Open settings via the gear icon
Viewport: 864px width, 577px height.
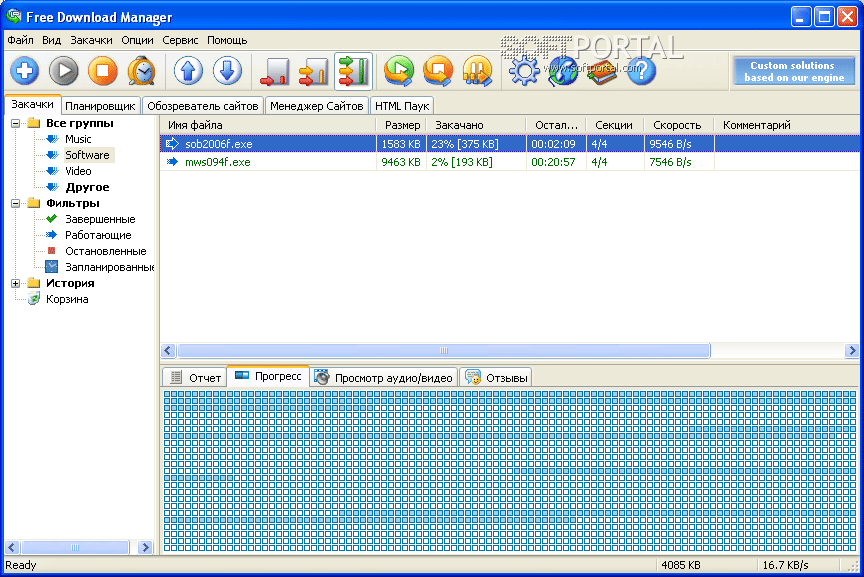coord(523,71)
